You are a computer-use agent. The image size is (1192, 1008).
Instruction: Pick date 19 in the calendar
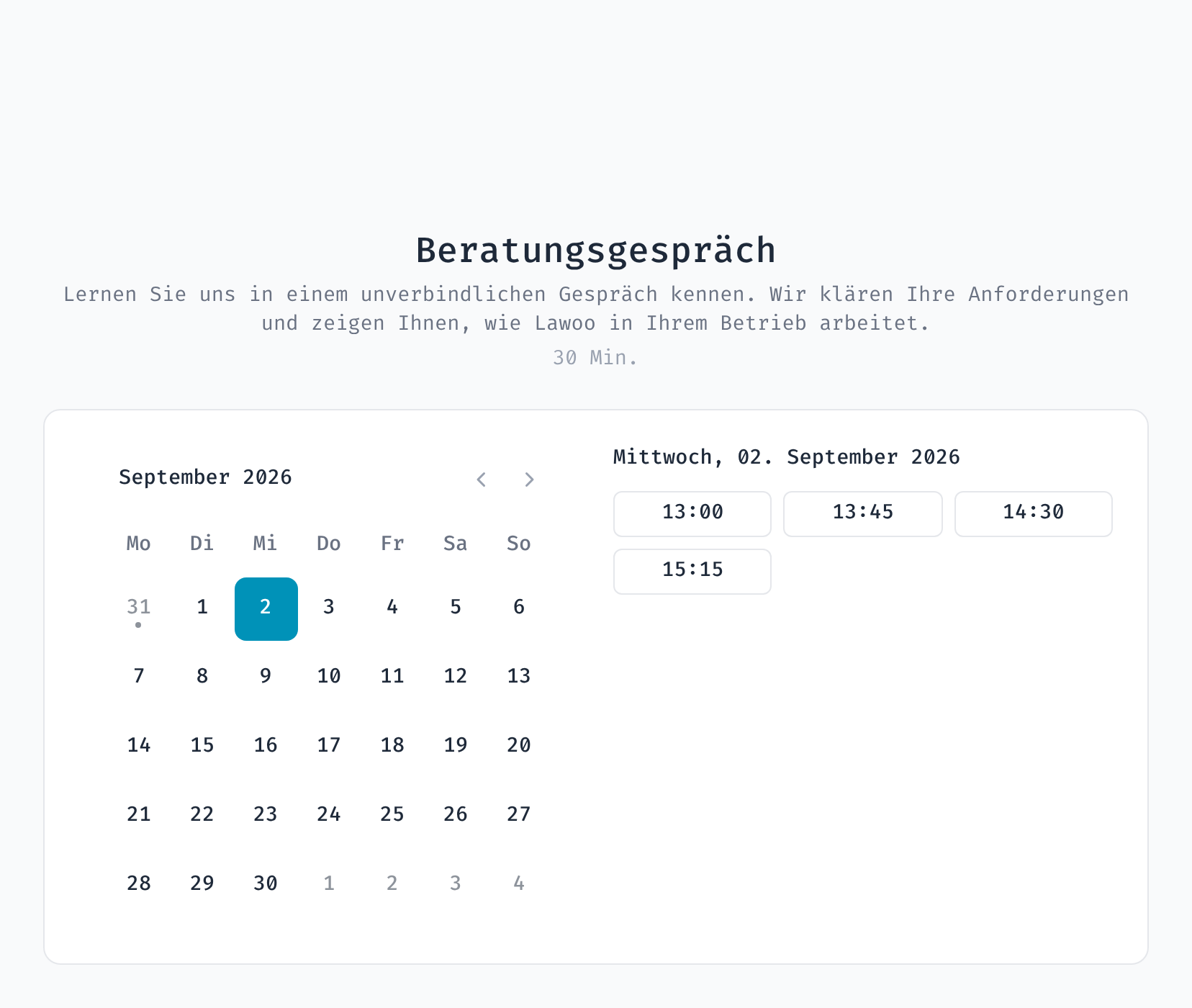click(x=456, y=747)
